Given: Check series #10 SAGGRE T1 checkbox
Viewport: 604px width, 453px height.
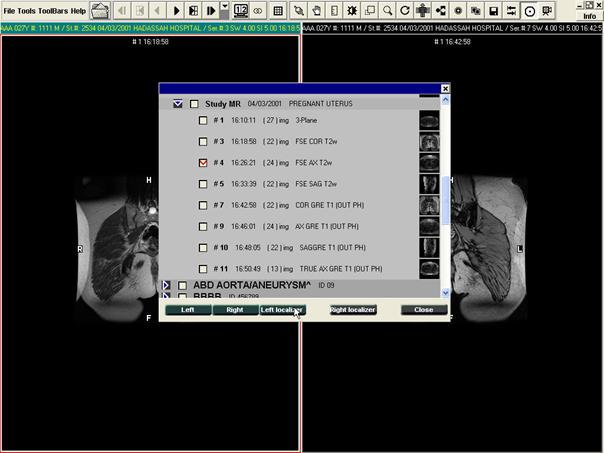Looking at the screenshot, I should pos(203,247).
